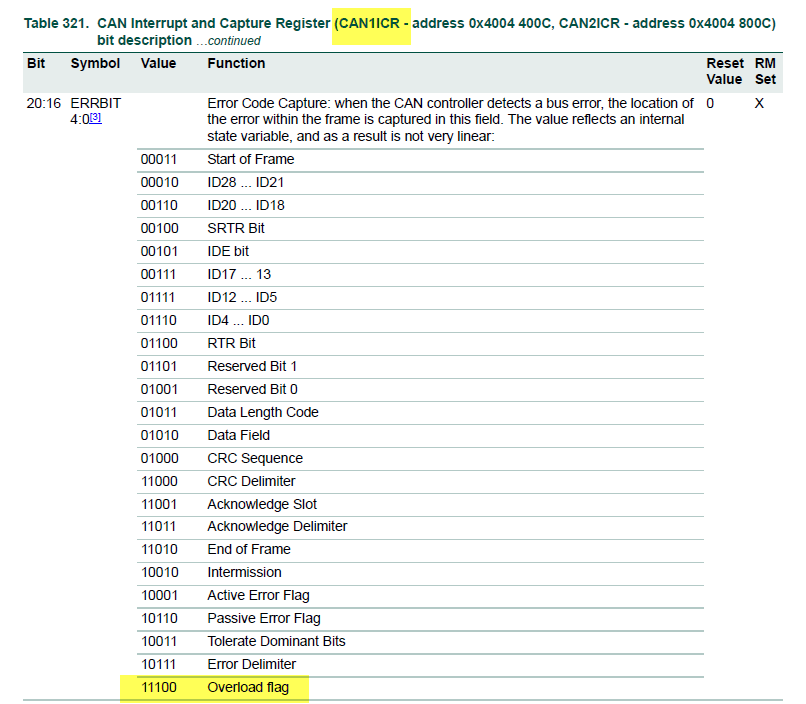
Task: Click the 'ID28 ... ID21' entry
Action: click(x=246, y=182)
